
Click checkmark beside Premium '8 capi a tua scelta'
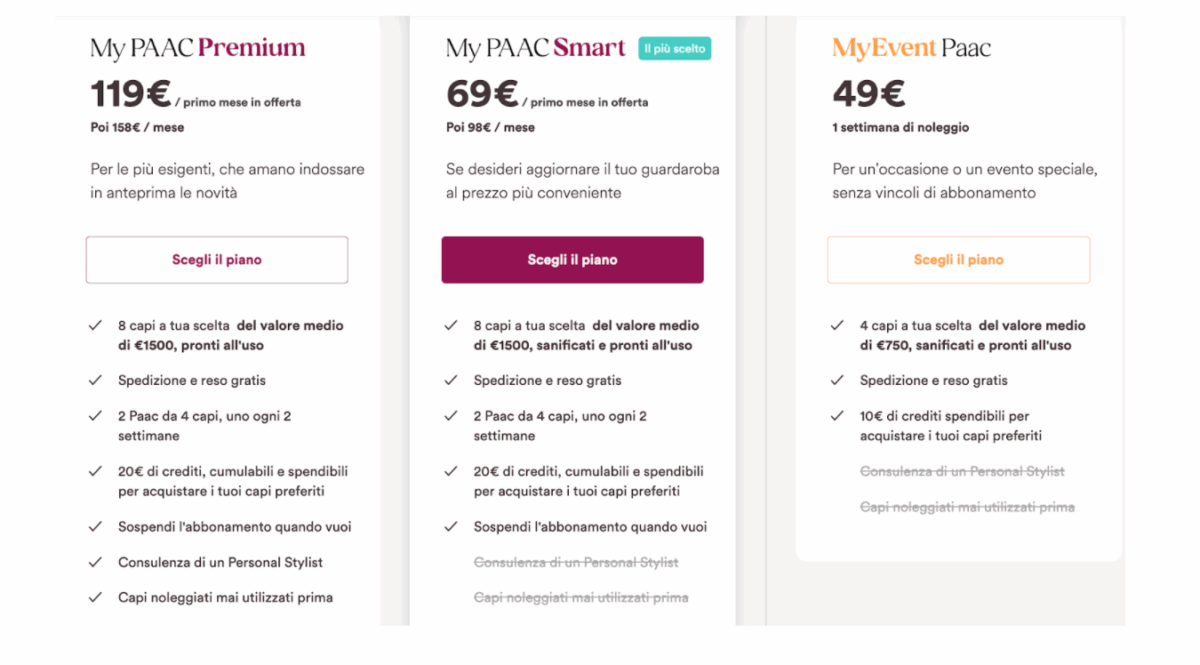tap(96, 326)
